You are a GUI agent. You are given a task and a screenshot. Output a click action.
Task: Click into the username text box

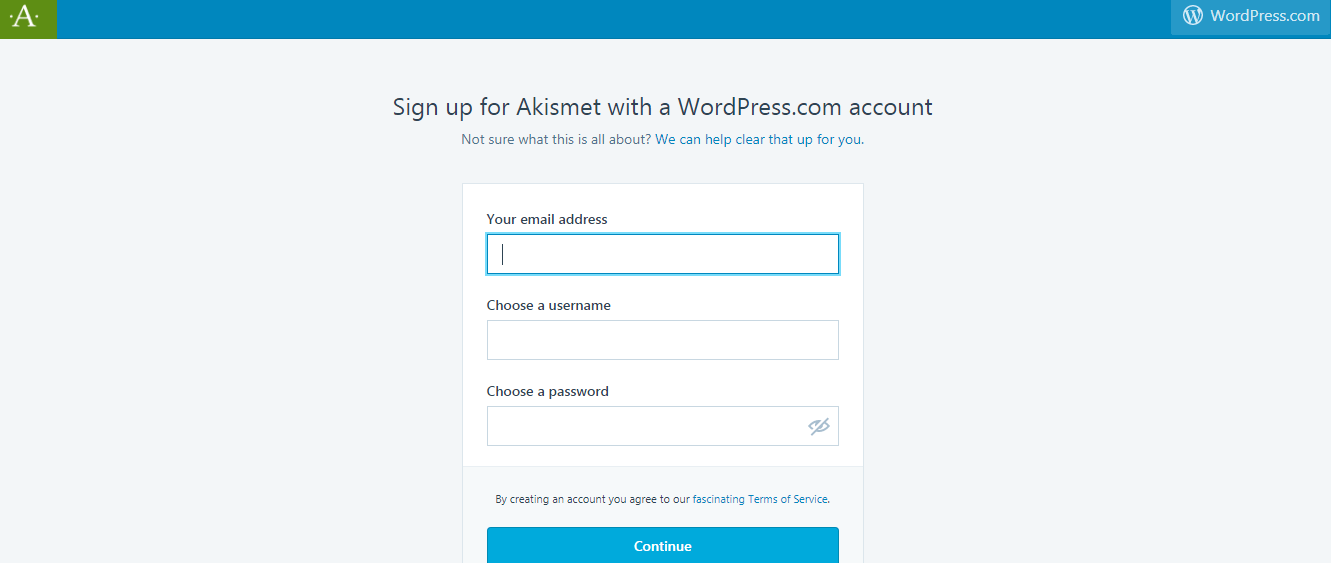coord(662,340)
